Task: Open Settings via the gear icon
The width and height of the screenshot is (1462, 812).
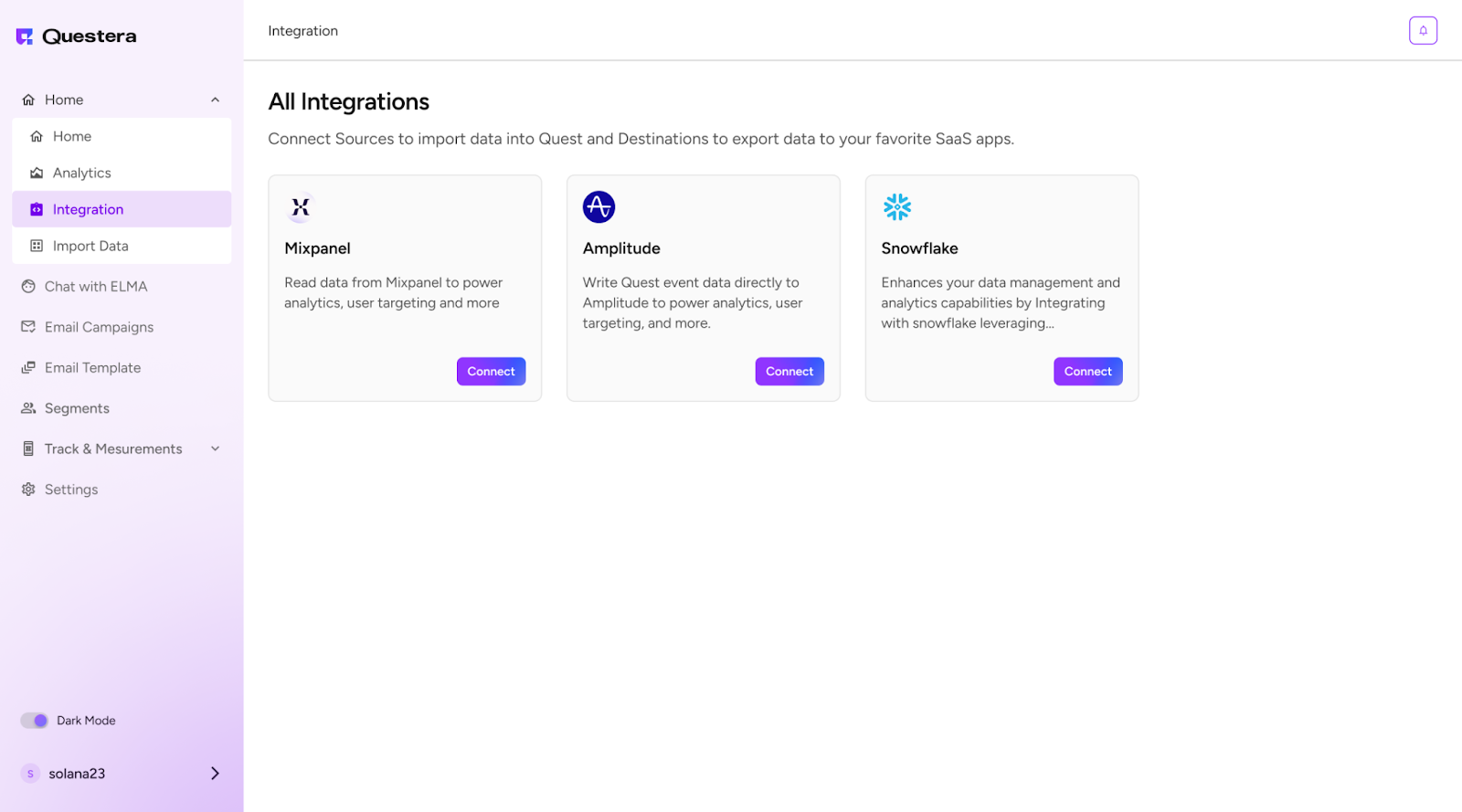Action: (28, 490)
